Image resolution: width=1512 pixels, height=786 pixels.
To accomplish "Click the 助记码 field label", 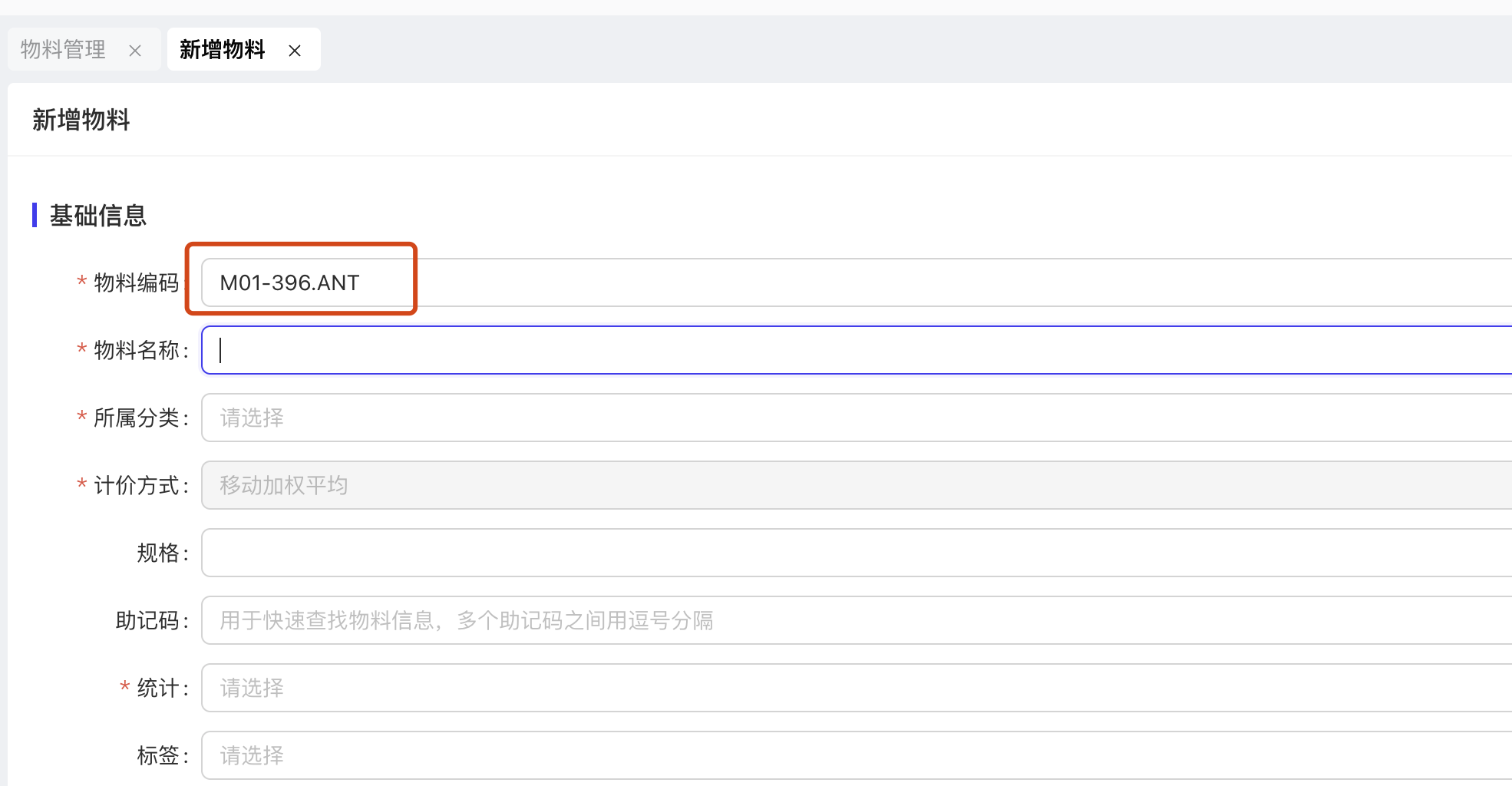I will click(147, 620).
